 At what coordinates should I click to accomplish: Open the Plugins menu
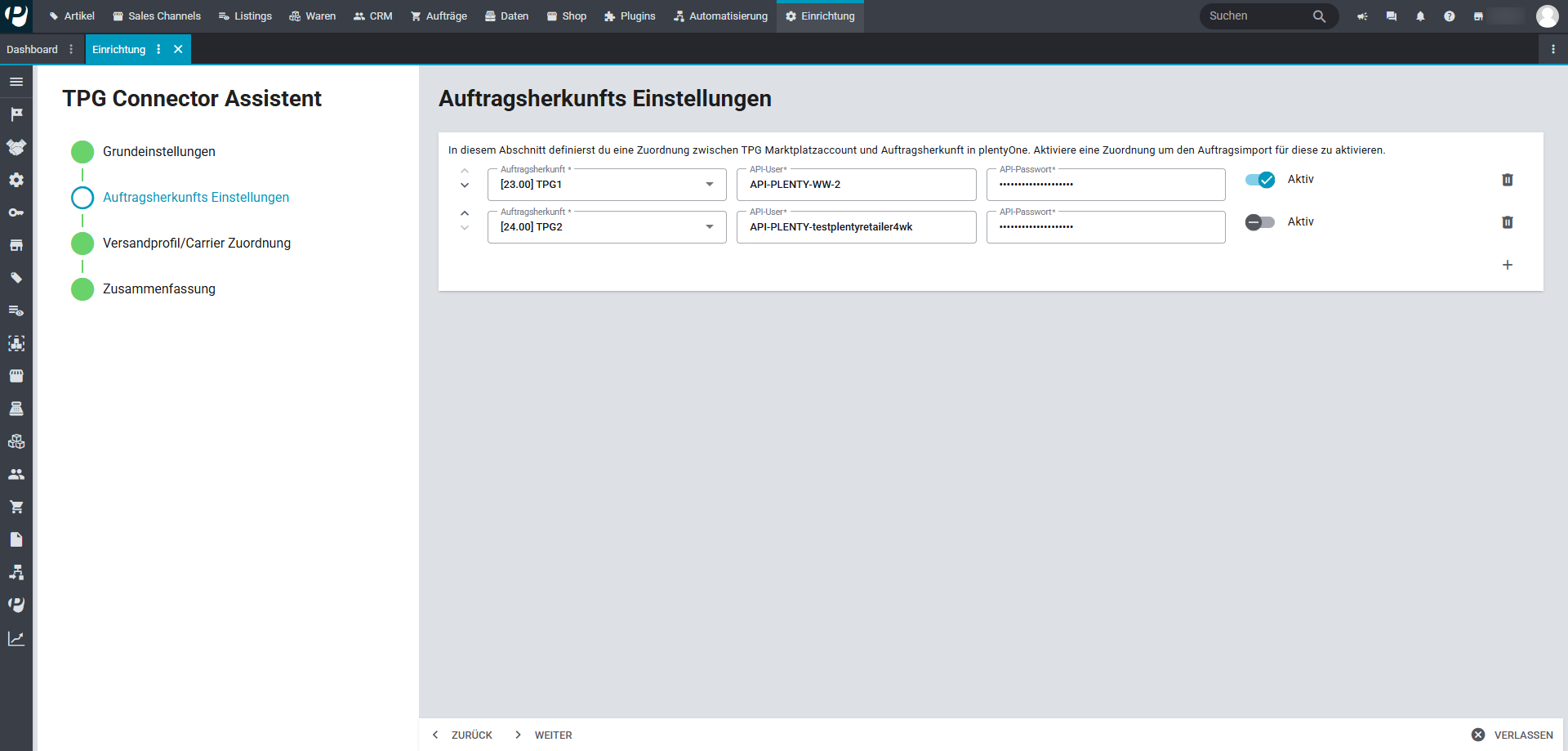(630, 16)
